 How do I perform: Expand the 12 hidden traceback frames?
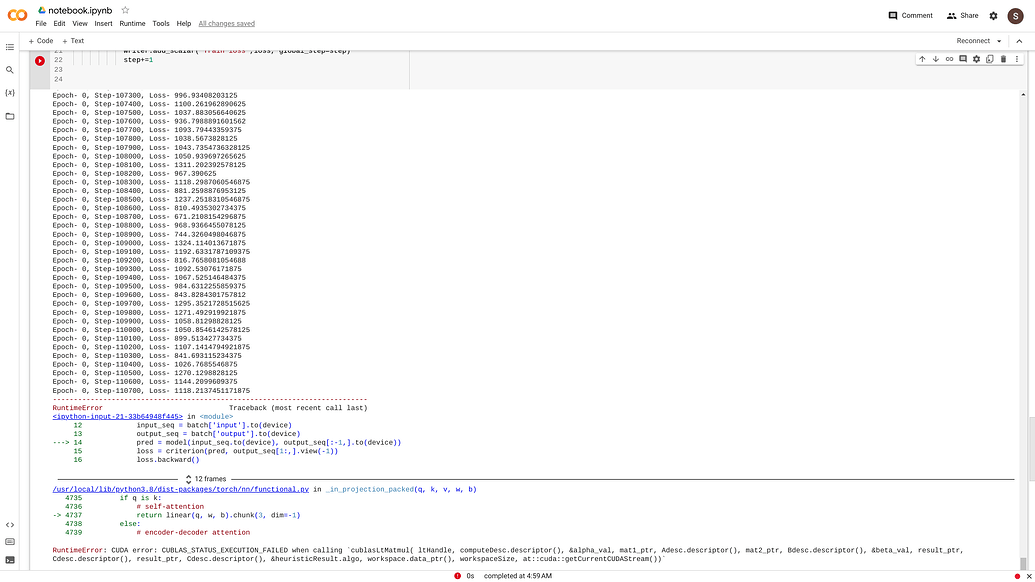click(206, 479)
